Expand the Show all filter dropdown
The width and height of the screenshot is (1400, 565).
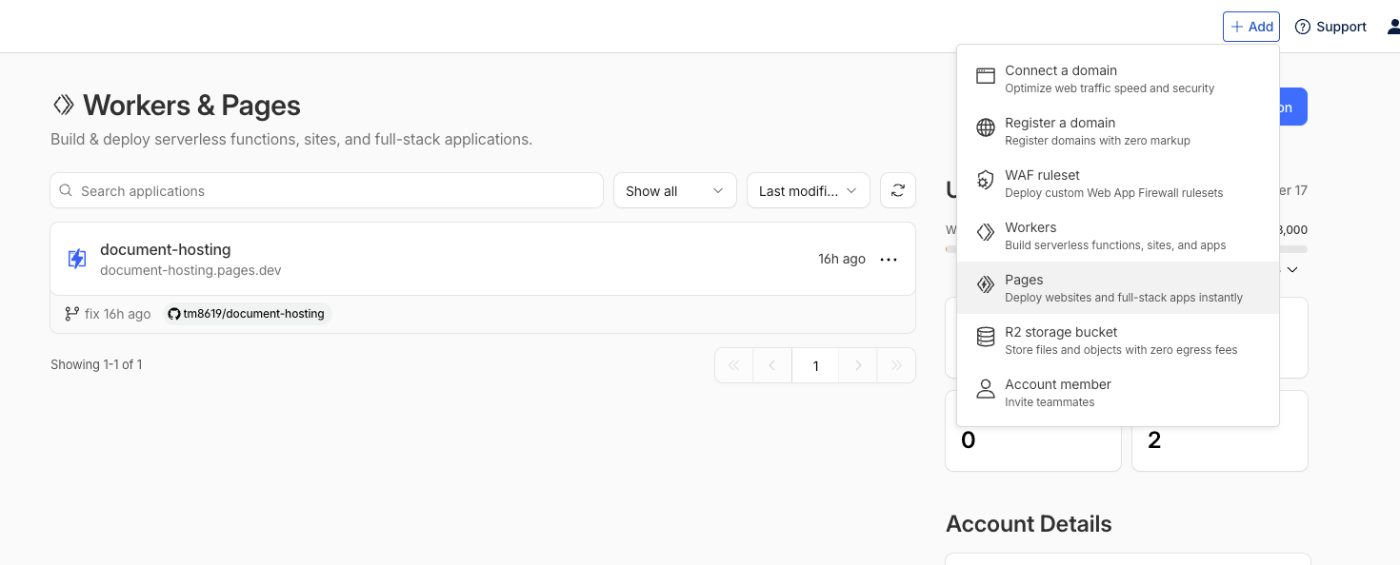point(674,191)
